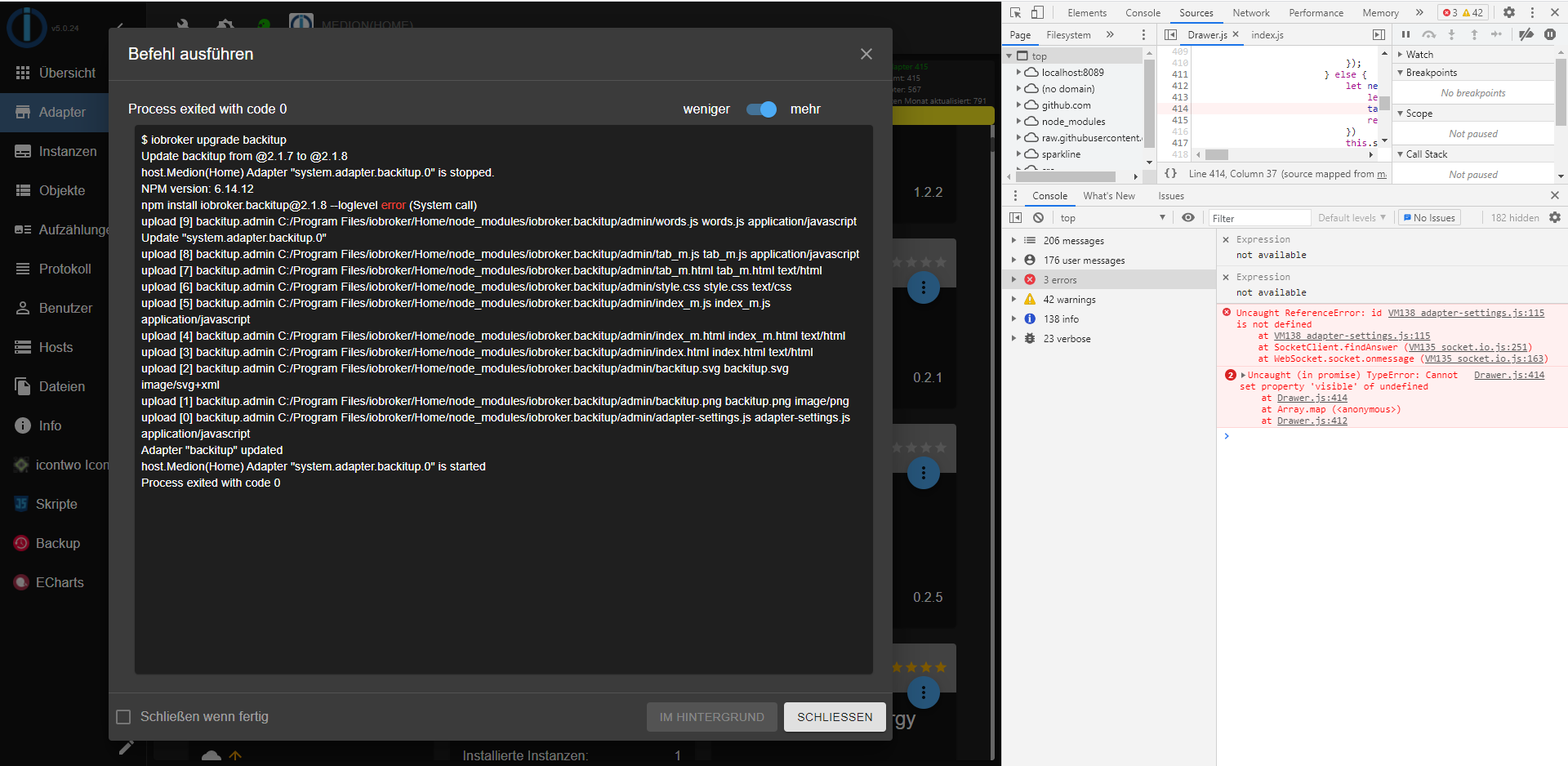Clear the console with the ban icon
Screen dimensions: 1568x766
tap(1038, 217)
